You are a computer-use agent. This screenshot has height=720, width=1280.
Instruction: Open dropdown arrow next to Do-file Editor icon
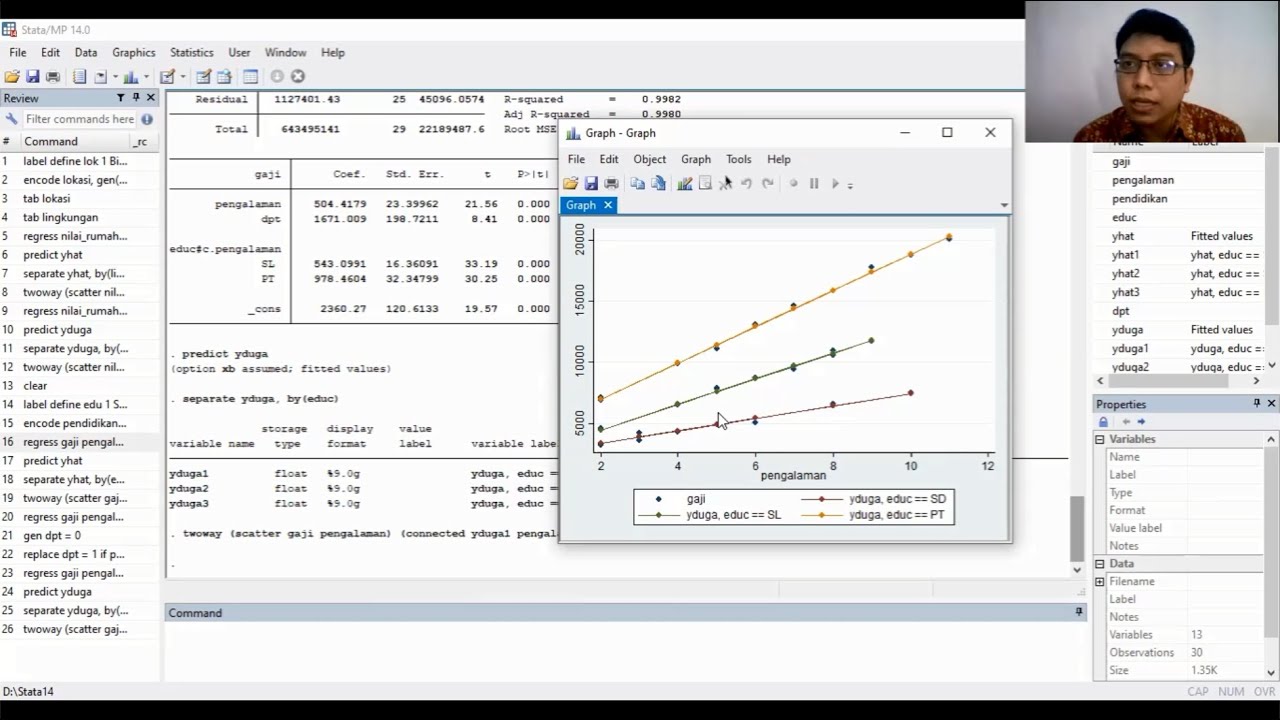[181, 77]
